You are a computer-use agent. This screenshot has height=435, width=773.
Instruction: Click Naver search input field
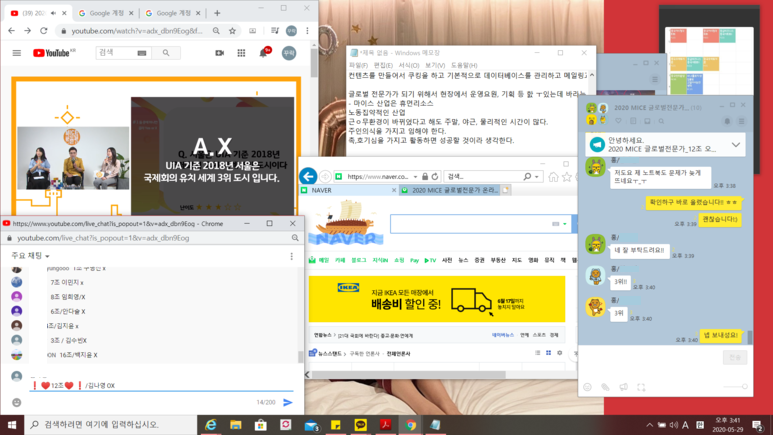tap(471, 224)
